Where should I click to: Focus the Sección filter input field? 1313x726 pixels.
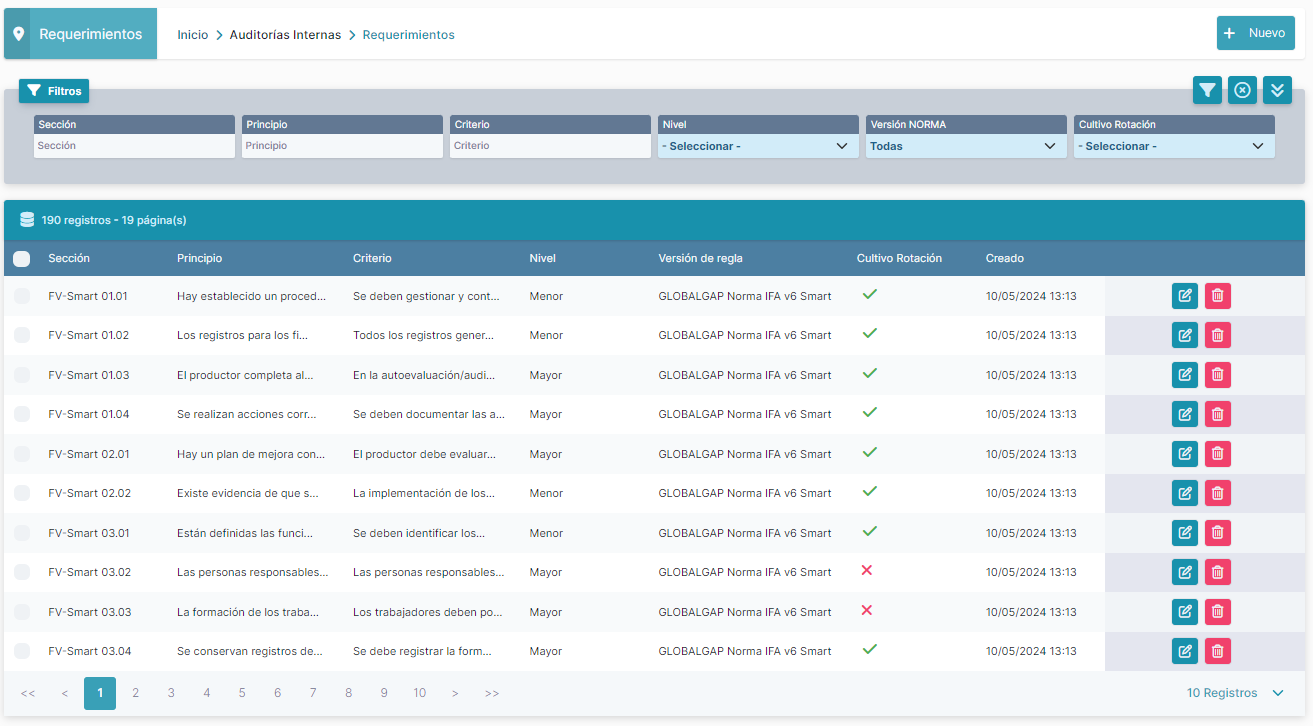(x=134, y=146)
